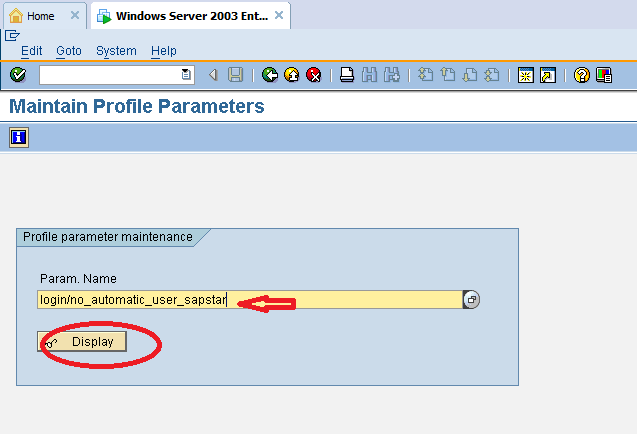This screenshot has height=434, width=637.
Task: Click the green Back arrow icon
Action: coord(270,75)
